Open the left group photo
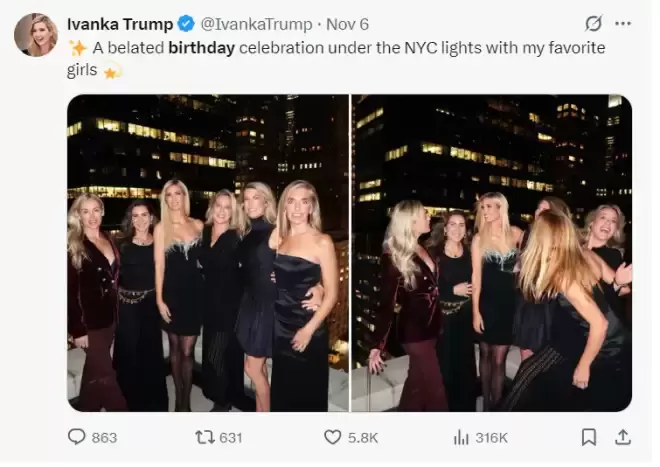This screenshot has width=660, height=467. pyautogui.click(x=208, y=253)
